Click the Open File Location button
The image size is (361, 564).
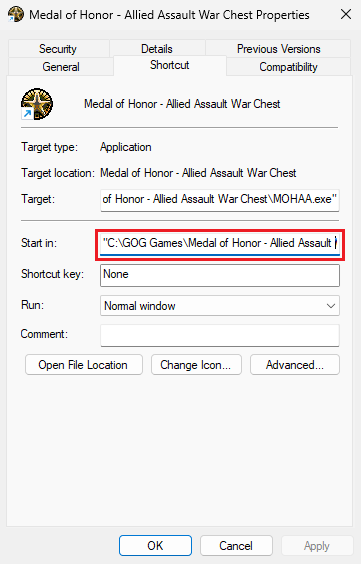tap(84, 365)
